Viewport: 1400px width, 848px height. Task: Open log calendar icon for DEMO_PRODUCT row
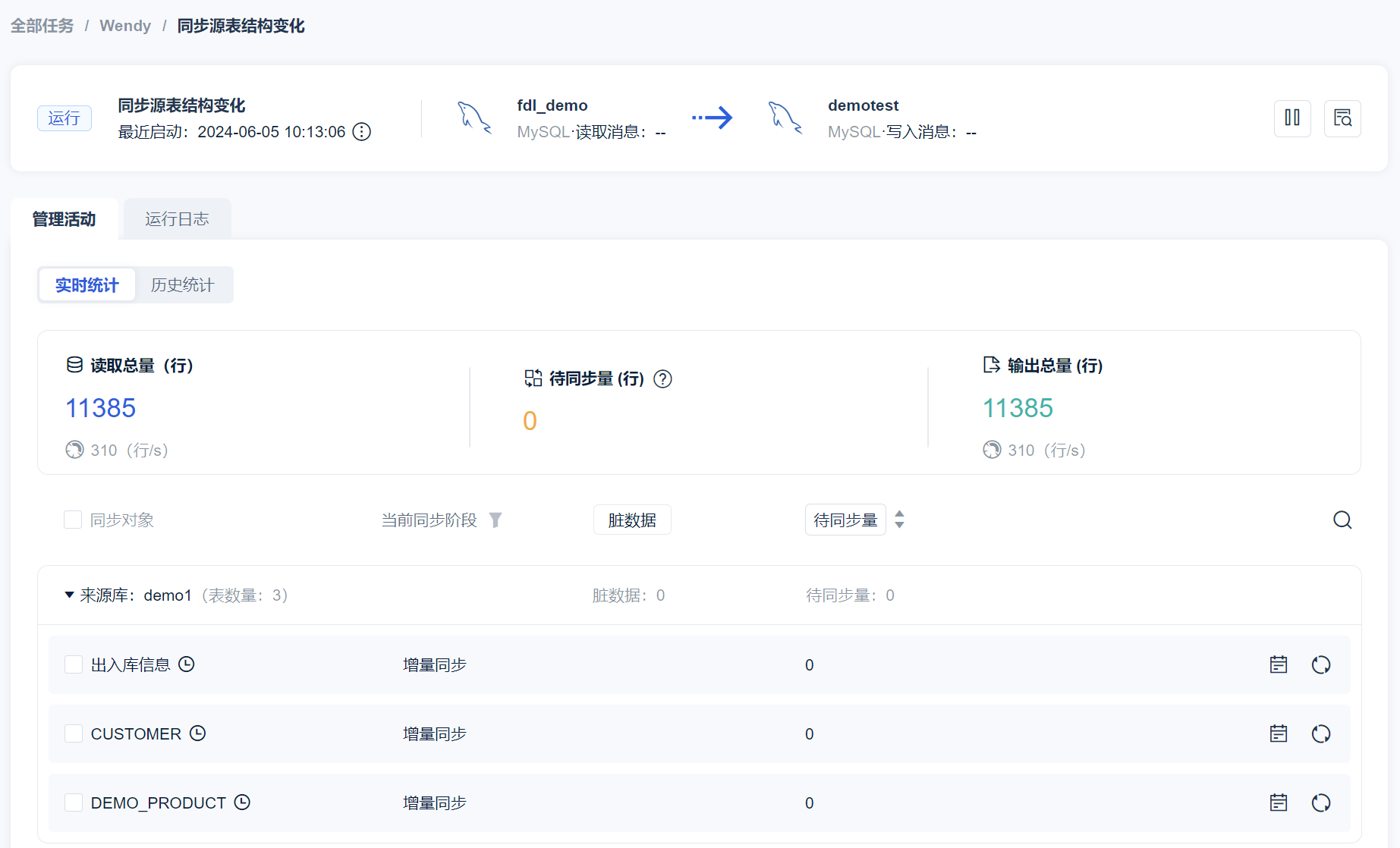[x=1279, y=803]
